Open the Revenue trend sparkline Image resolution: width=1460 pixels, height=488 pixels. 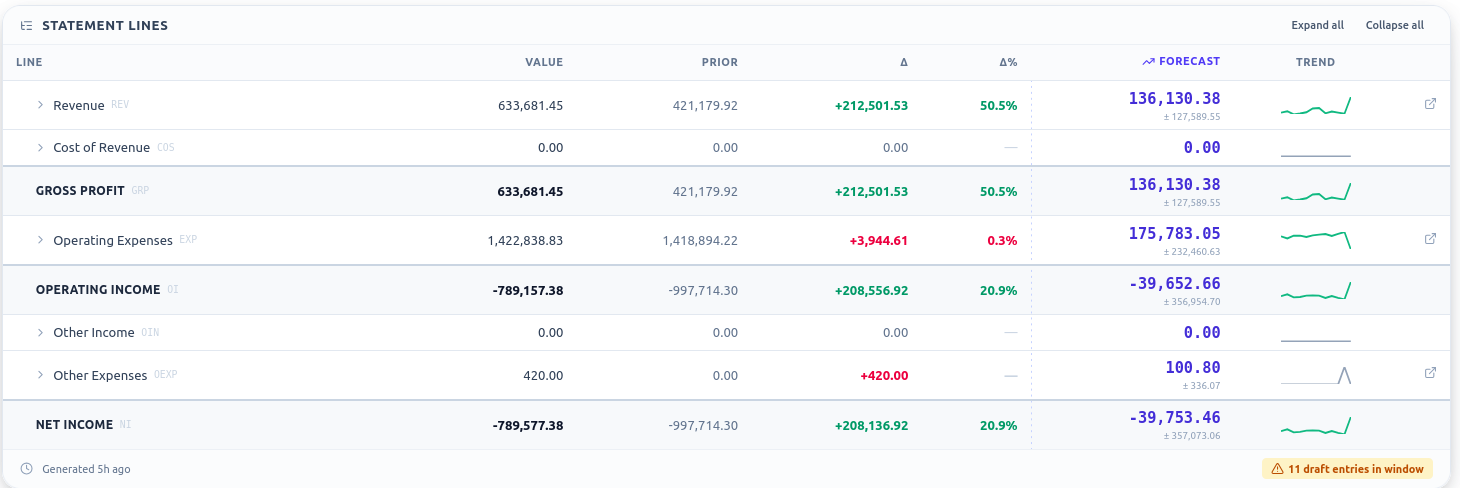coord(1315,105)
